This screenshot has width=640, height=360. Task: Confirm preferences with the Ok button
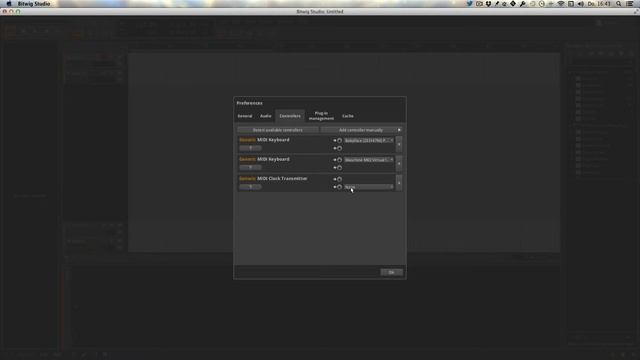[391, 272]
